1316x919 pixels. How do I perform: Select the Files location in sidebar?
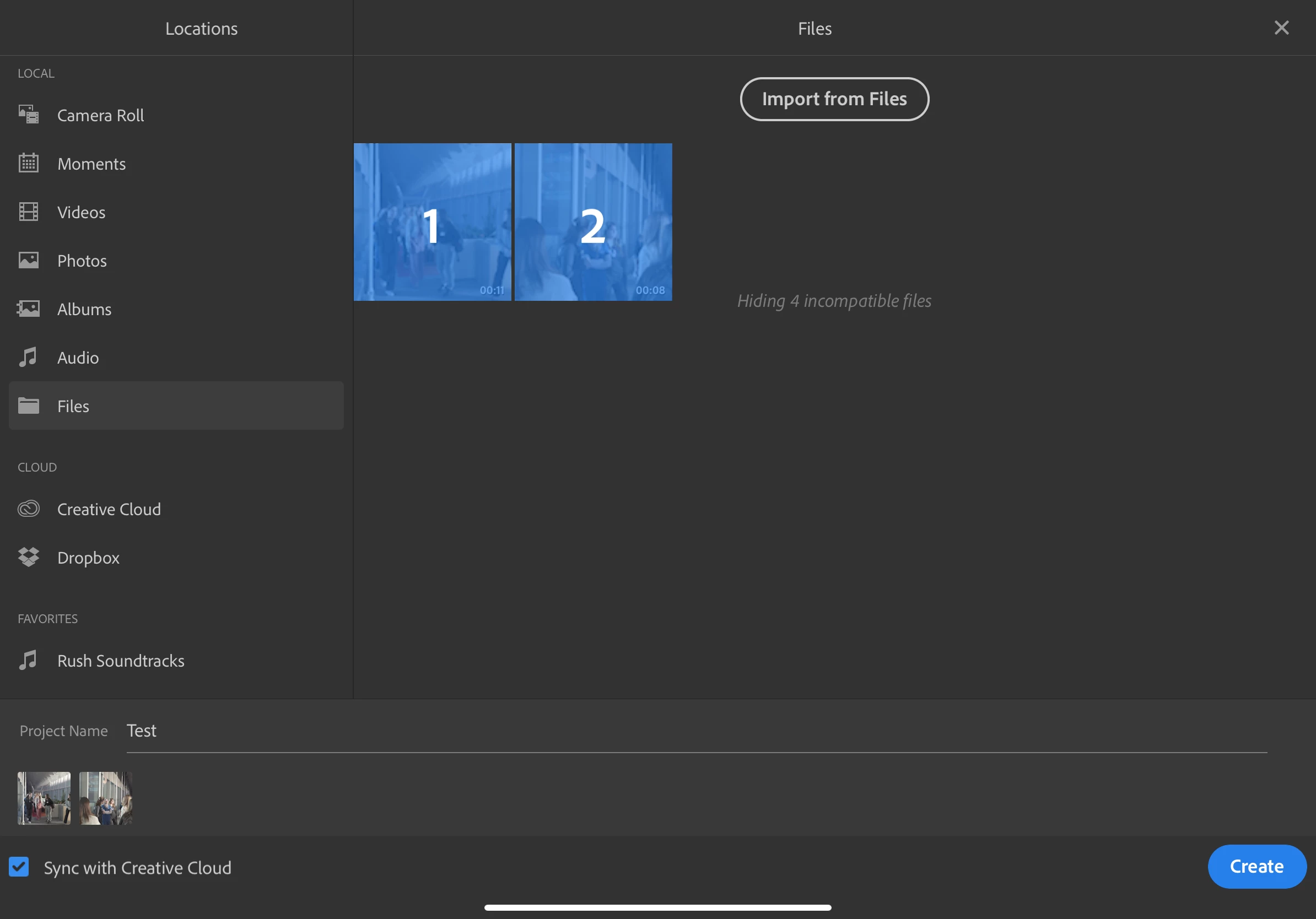pyautogui.click(x=176, y=406)
